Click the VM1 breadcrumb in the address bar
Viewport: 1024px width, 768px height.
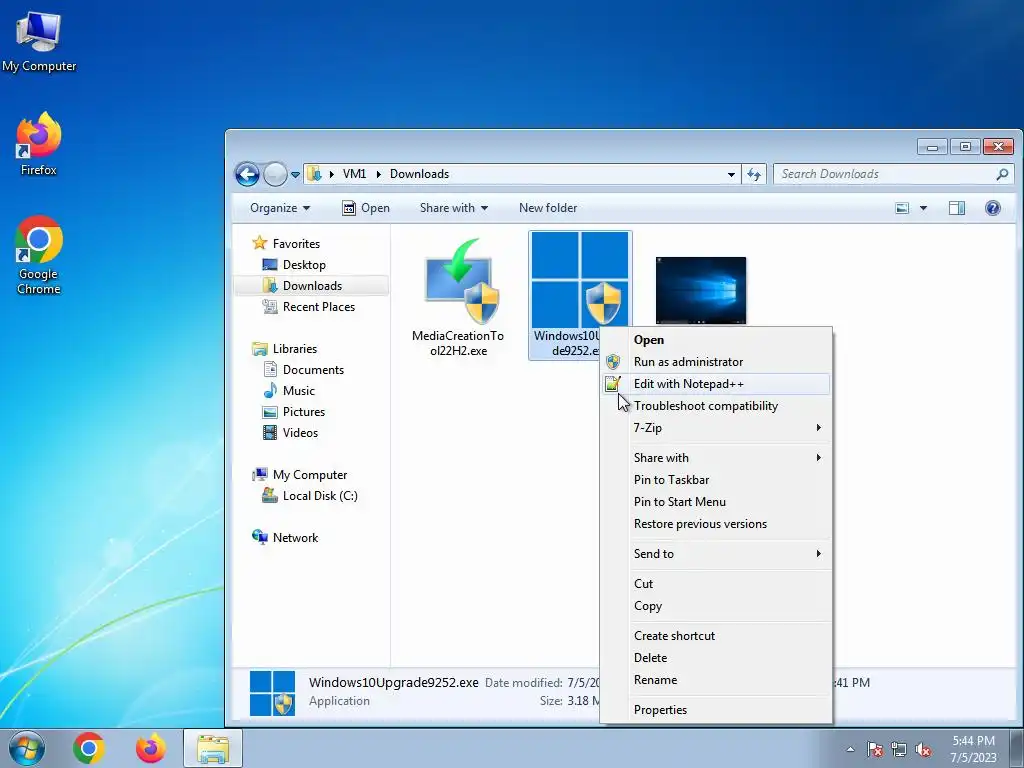[354, 174]
